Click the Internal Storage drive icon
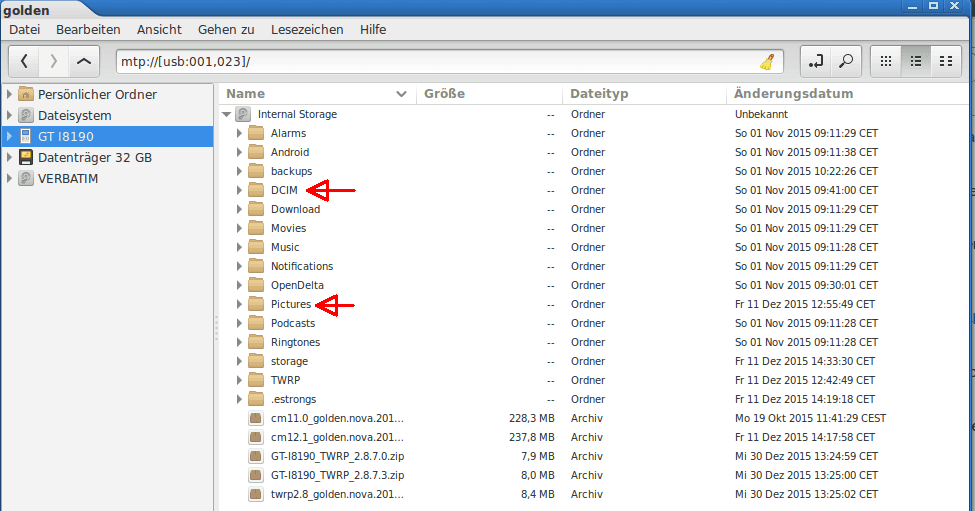This screenshot has height=511, width=975. (x=243, y=114)
